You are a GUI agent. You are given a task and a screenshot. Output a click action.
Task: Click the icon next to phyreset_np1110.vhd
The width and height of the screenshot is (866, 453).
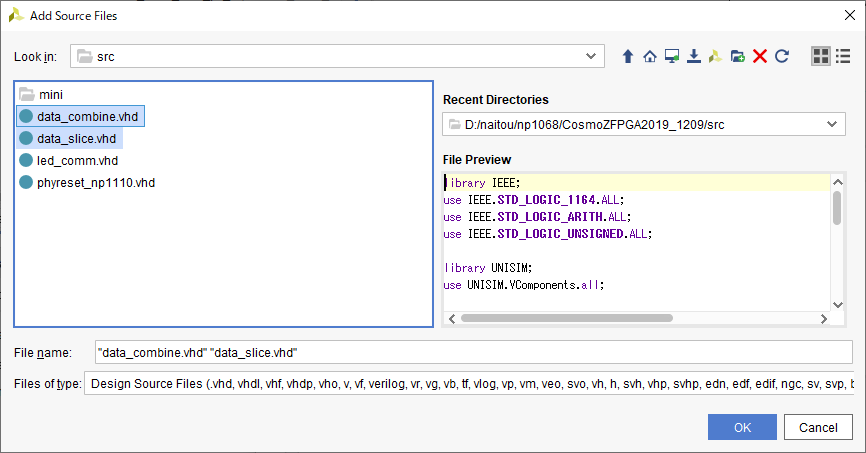click(x=26, y=182)
